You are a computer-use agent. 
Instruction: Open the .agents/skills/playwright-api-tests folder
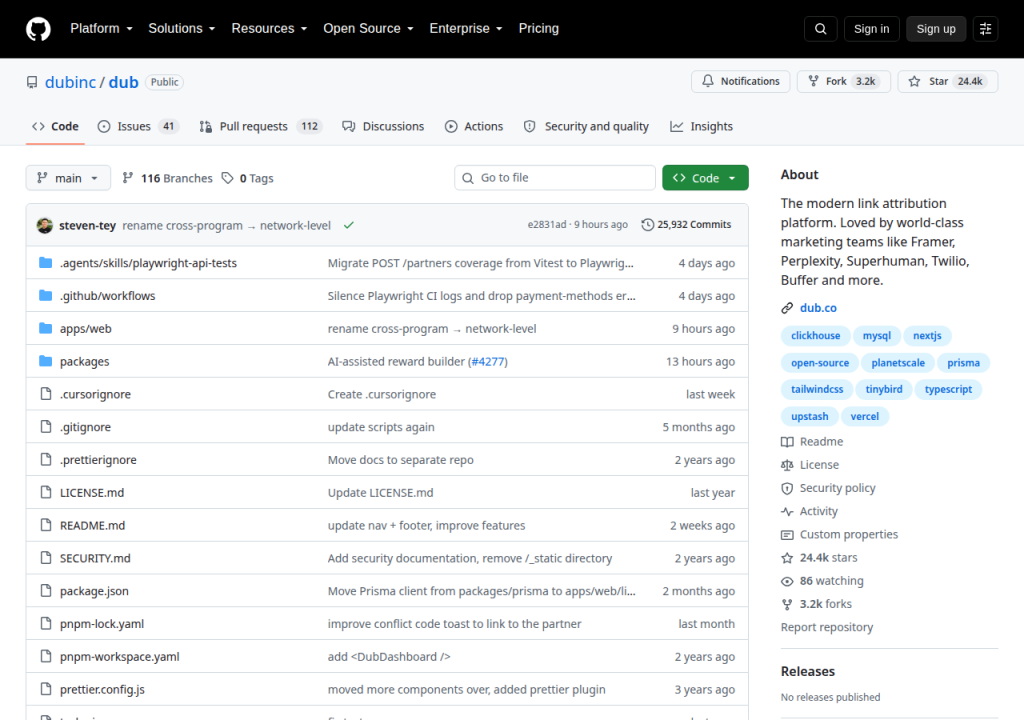(148, 263)
